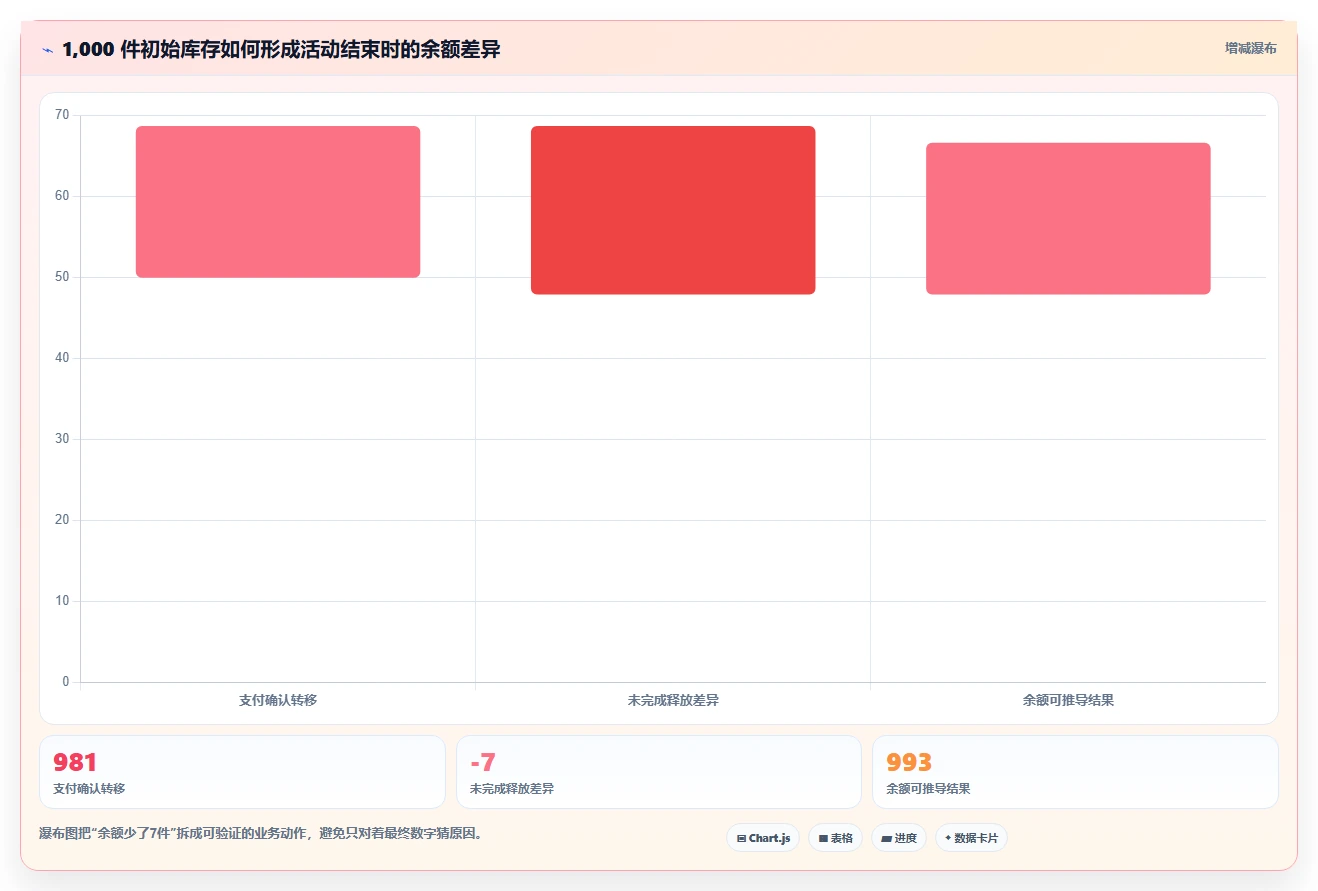Click the number 981 in first card
This screenshot has height=891, width=1318.
(x=75, y=762)
